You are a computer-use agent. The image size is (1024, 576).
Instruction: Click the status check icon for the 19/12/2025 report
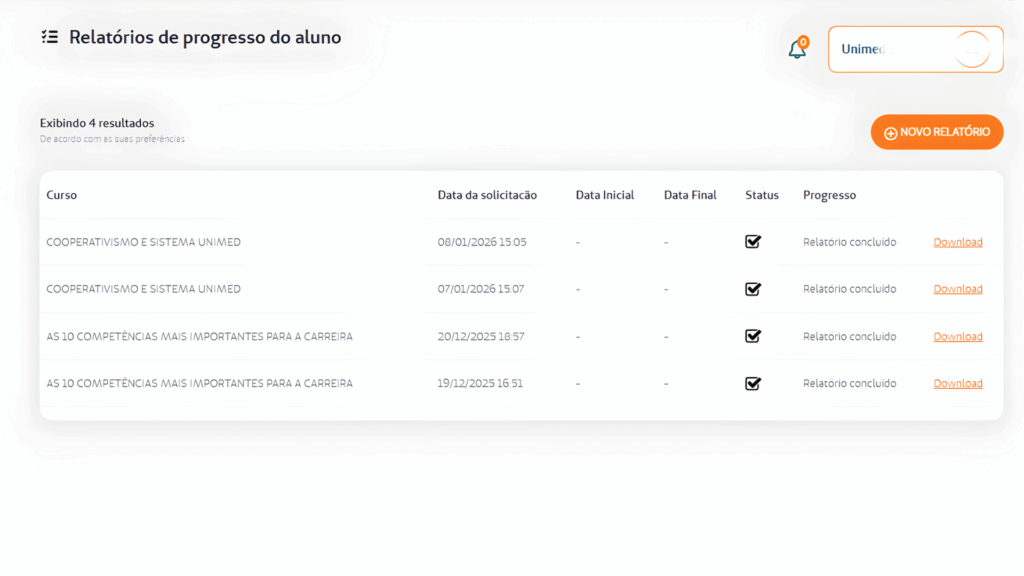(x=753, y=383)
